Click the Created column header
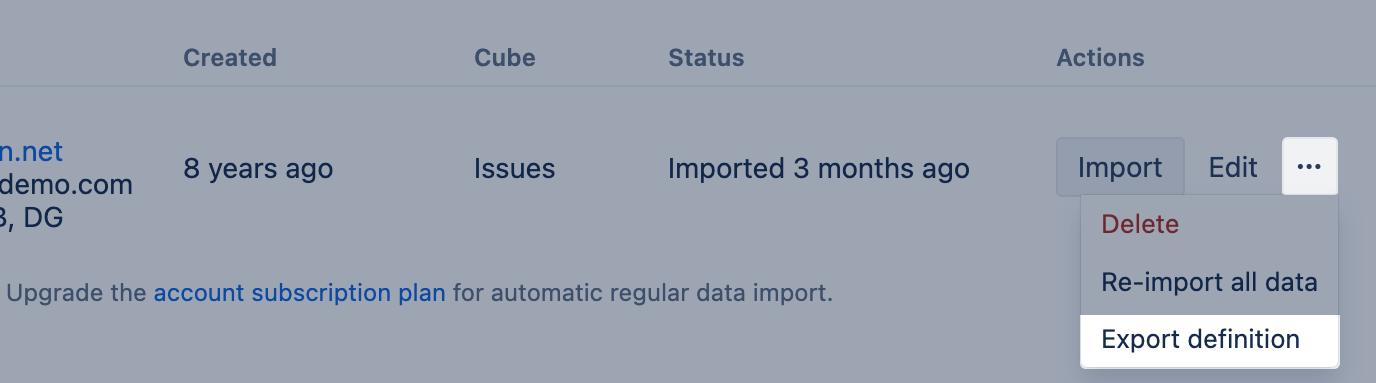This screenshot has height=383, width=1376. click(x=230, y=58)
